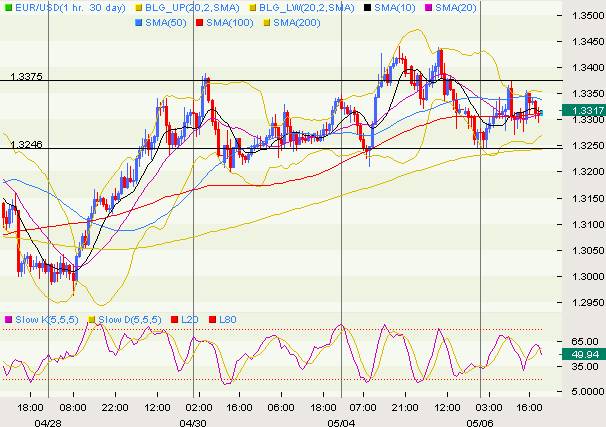Image resolution: width=606 pixels, height=427 pixels.
Task: Click the 1.3500 price axis label
Action: click(x=588, y=15)
